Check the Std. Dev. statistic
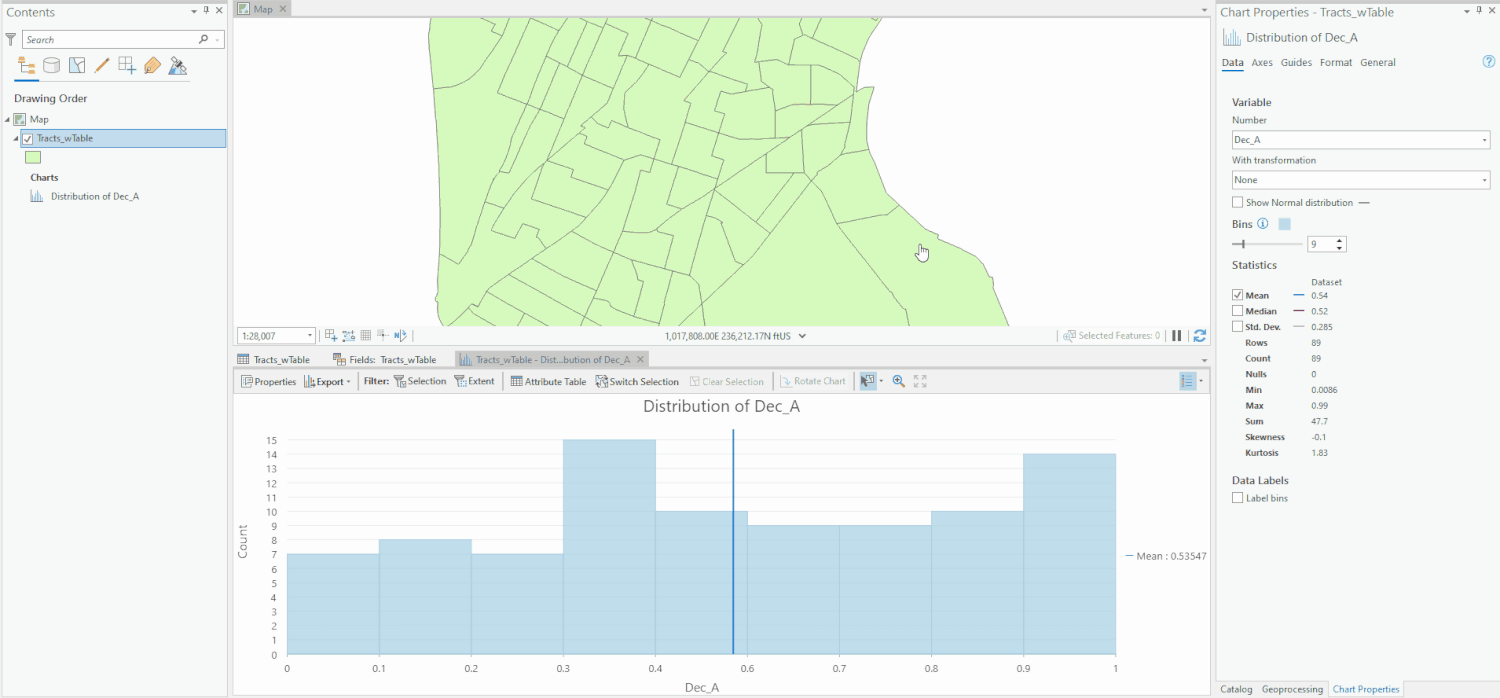This screenshot has width=1500, height=698. [x=1238, y=327]
